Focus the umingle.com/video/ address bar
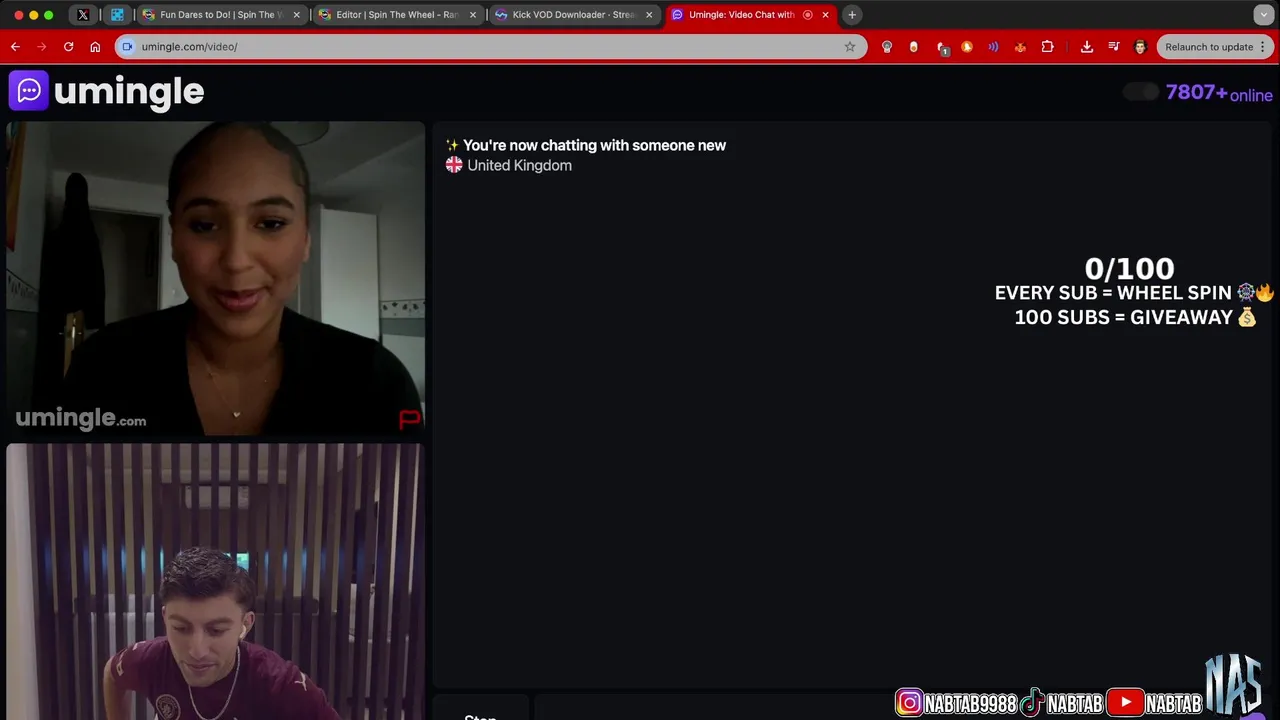The image size is (1280, 720). coord(490,47)
